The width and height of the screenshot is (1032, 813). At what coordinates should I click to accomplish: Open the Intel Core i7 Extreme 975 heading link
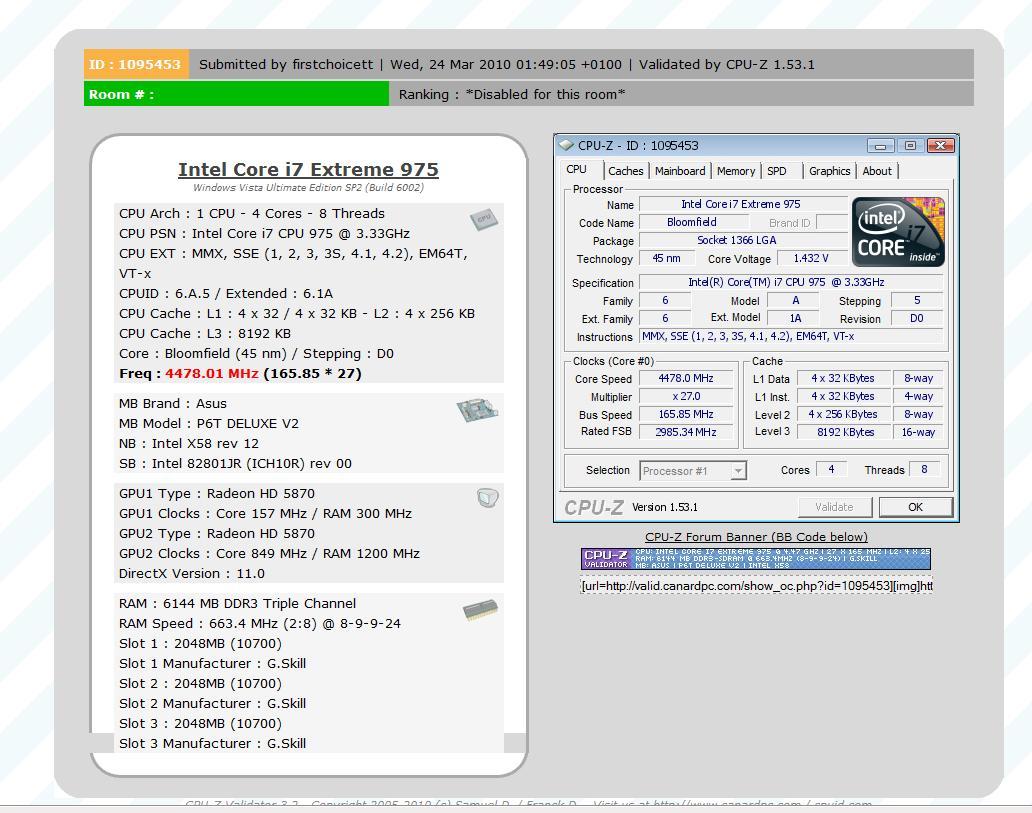308,169
